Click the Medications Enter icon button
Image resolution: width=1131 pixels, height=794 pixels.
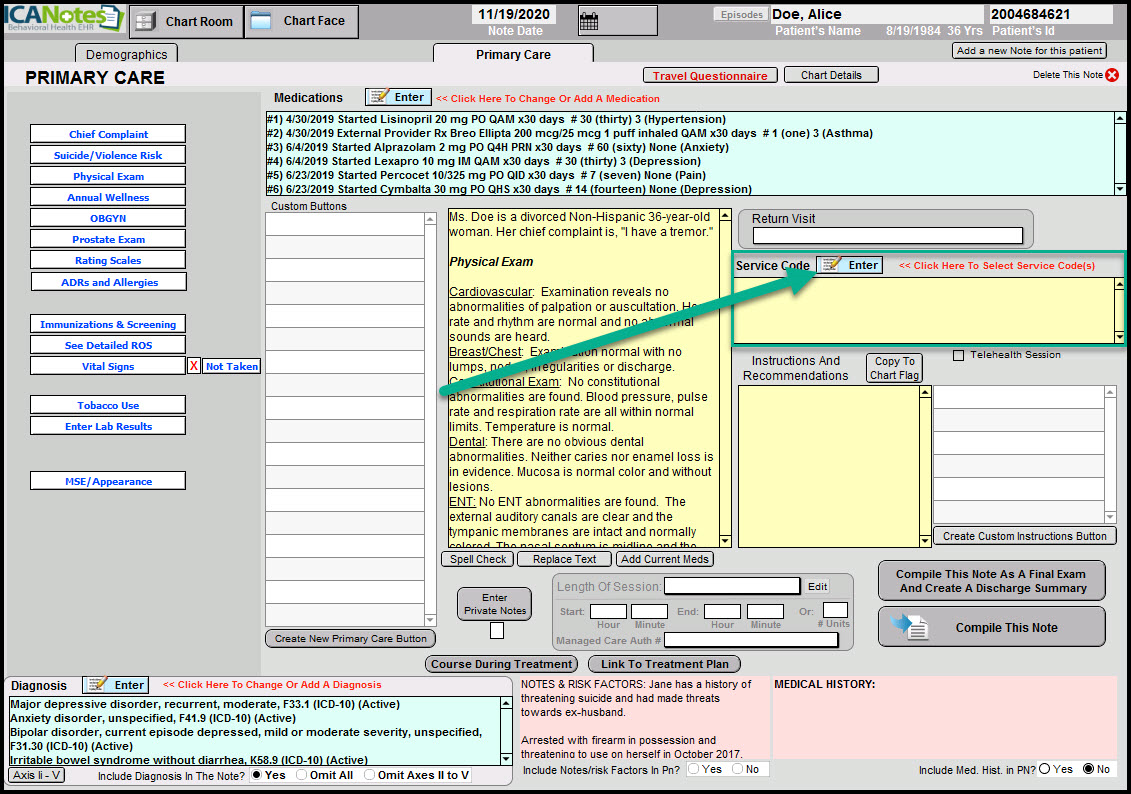pyautogui.click(x=398, y=97)
